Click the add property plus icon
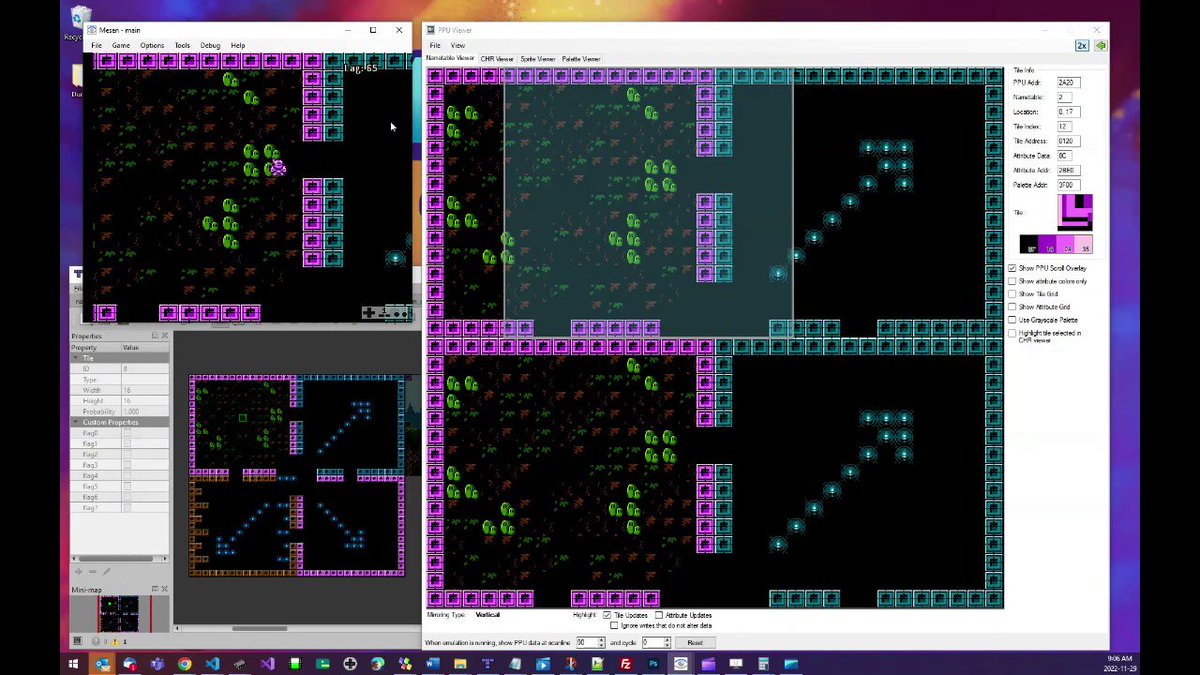 click(79, 571)
